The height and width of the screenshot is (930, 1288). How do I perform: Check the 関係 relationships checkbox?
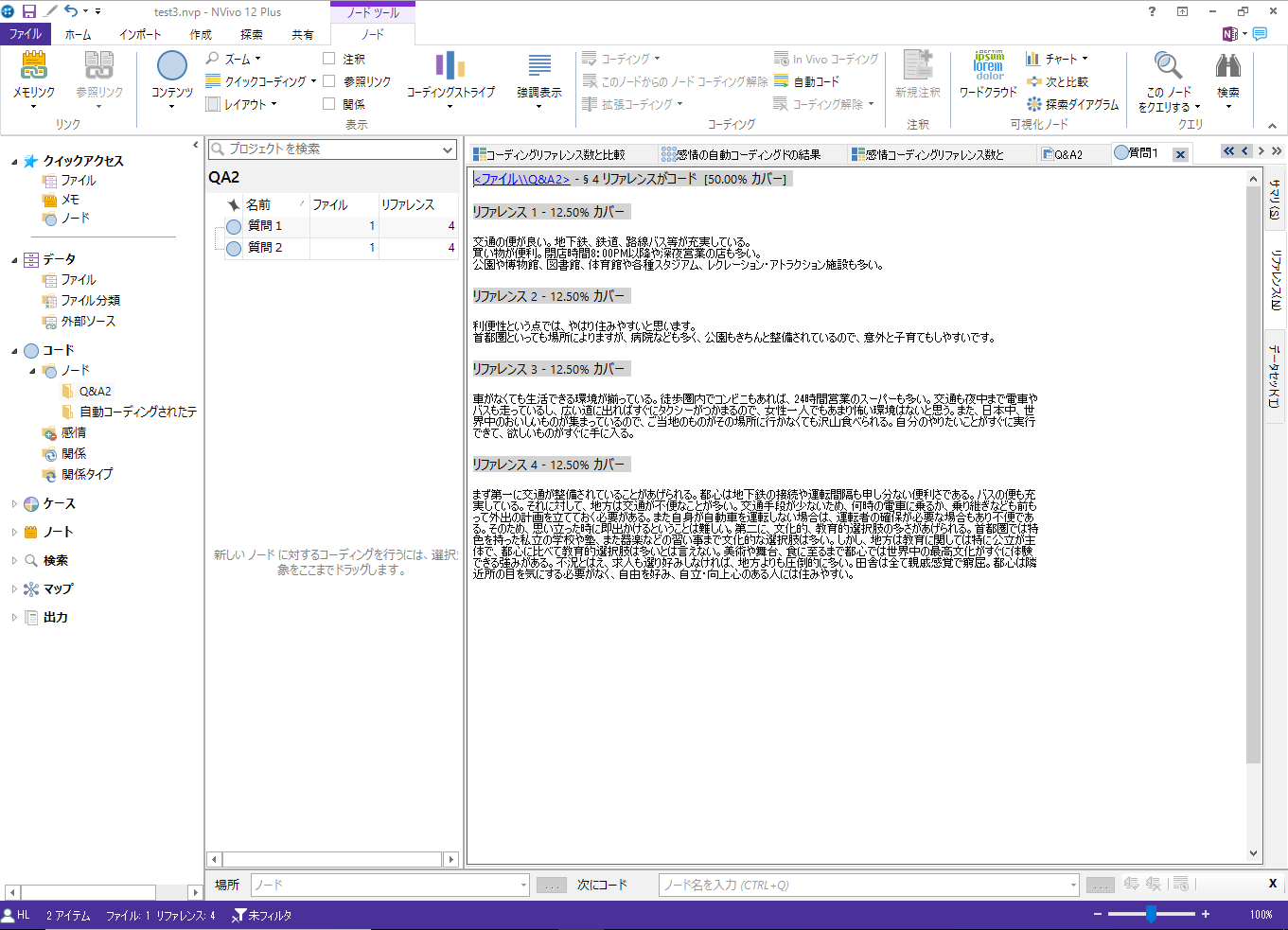[329, 104]
